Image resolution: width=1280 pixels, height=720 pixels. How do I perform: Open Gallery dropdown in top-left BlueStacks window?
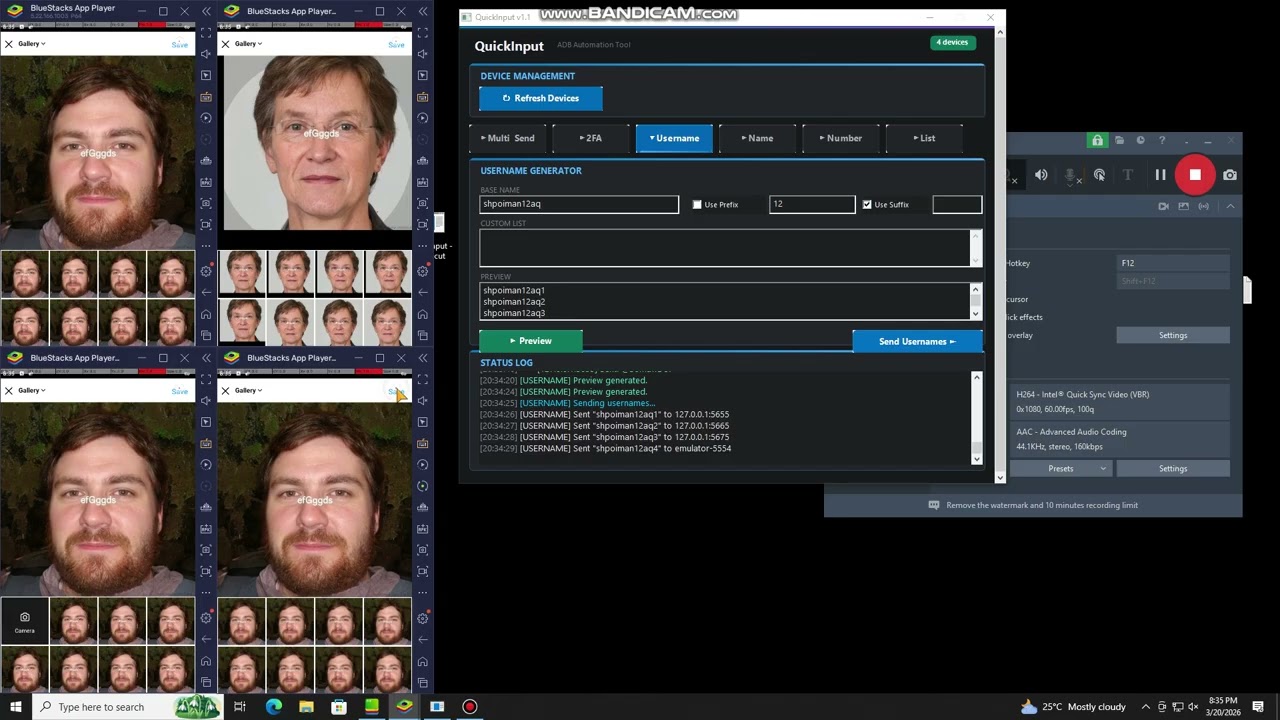pyautogui.click(x=31, y=44)
